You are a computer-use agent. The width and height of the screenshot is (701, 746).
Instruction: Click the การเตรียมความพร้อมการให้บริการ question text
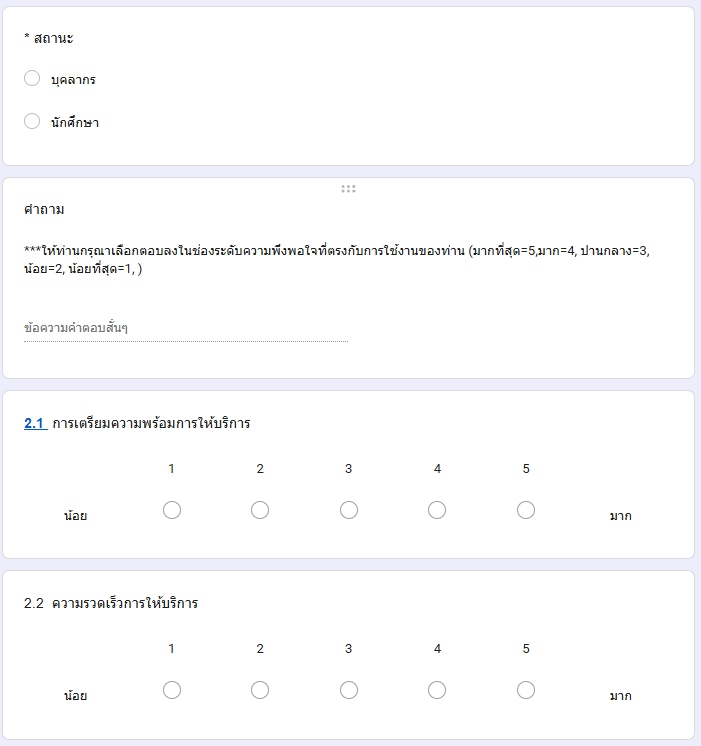151,423
